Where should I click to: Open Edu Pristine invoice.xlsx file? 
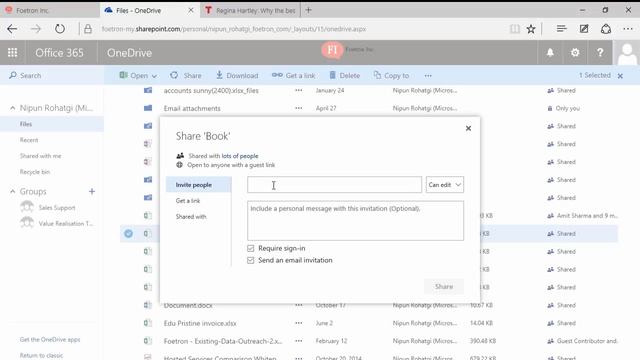tap(200, 323)
